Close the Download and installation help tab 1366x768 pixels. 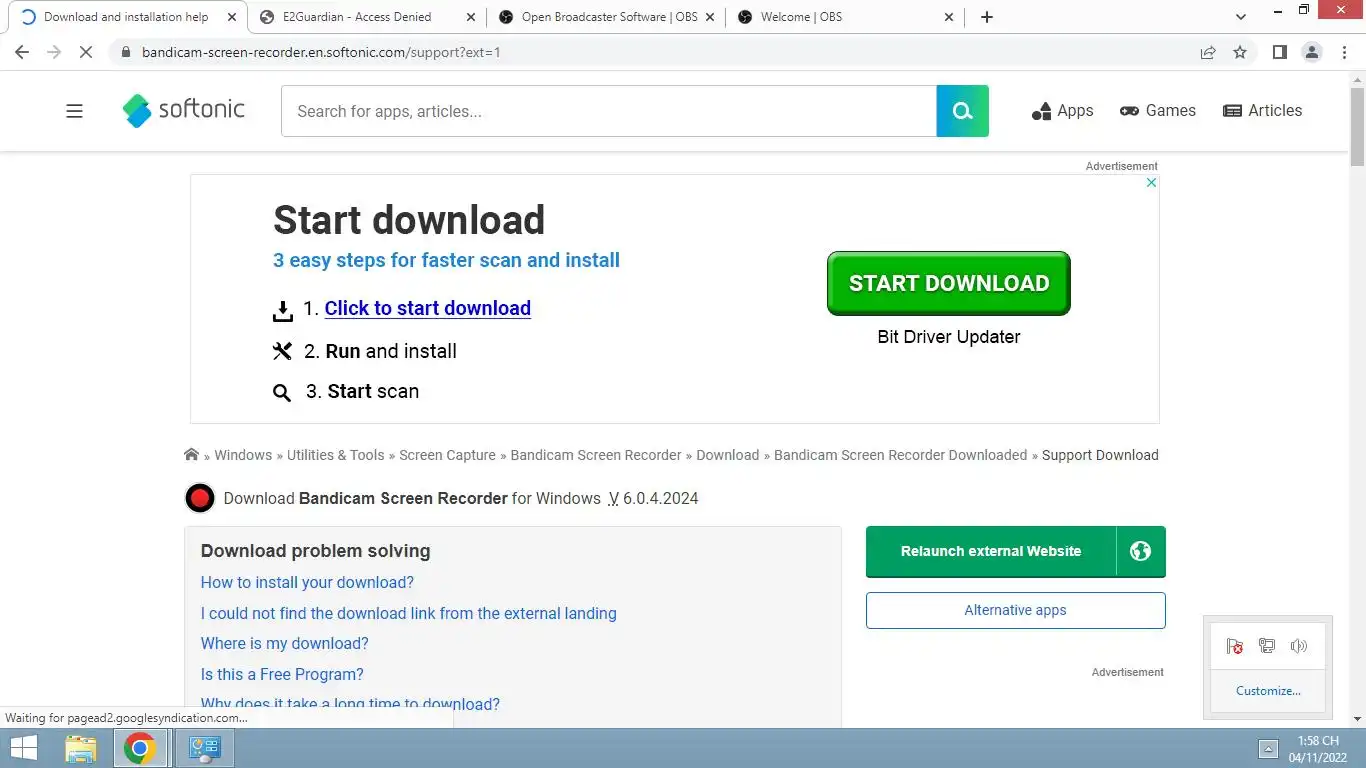pos(232,17)
